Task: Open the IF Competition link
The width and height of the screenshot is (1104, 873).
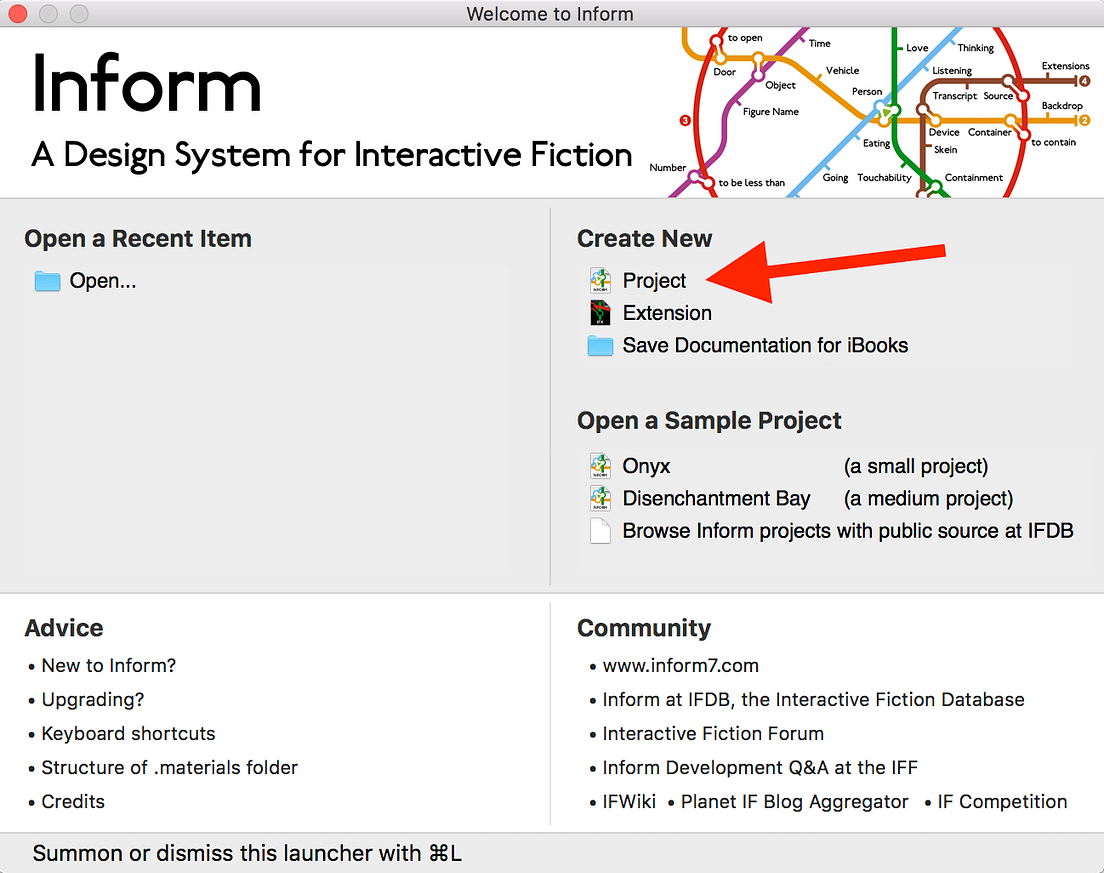Action: (x=1002, y=801)
